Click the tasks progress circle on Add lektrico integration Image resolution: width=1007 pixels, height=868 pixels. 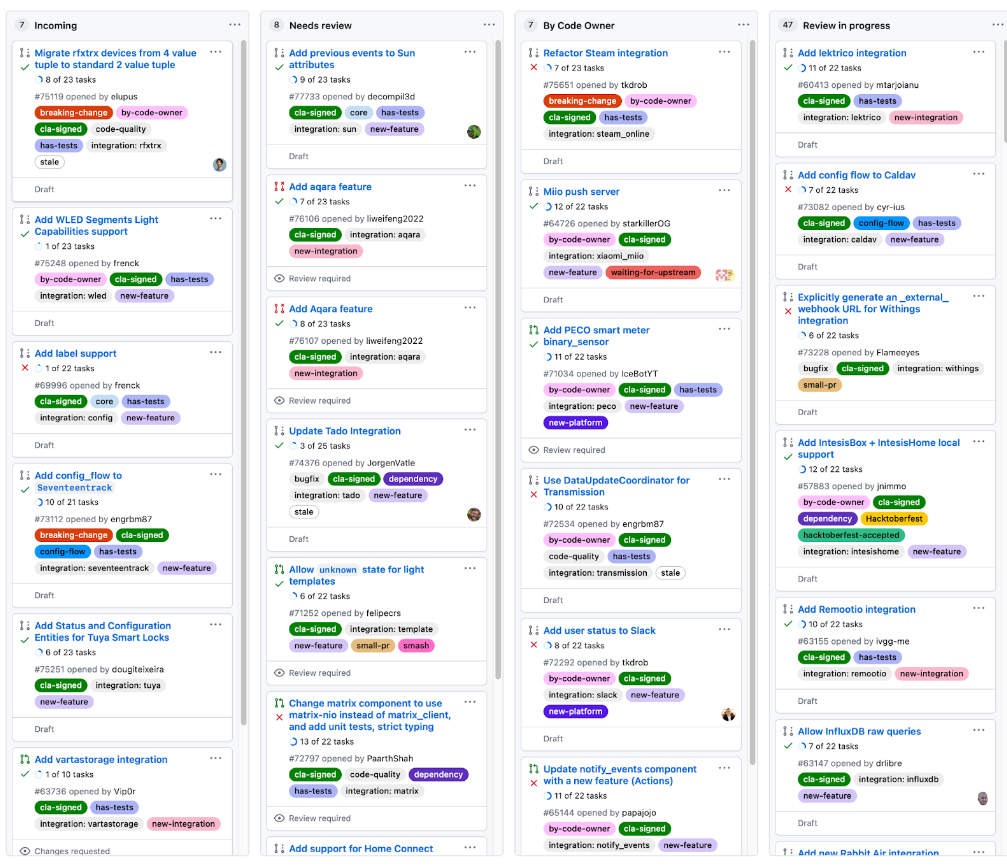pyautogui.click(x=802, y=68)
